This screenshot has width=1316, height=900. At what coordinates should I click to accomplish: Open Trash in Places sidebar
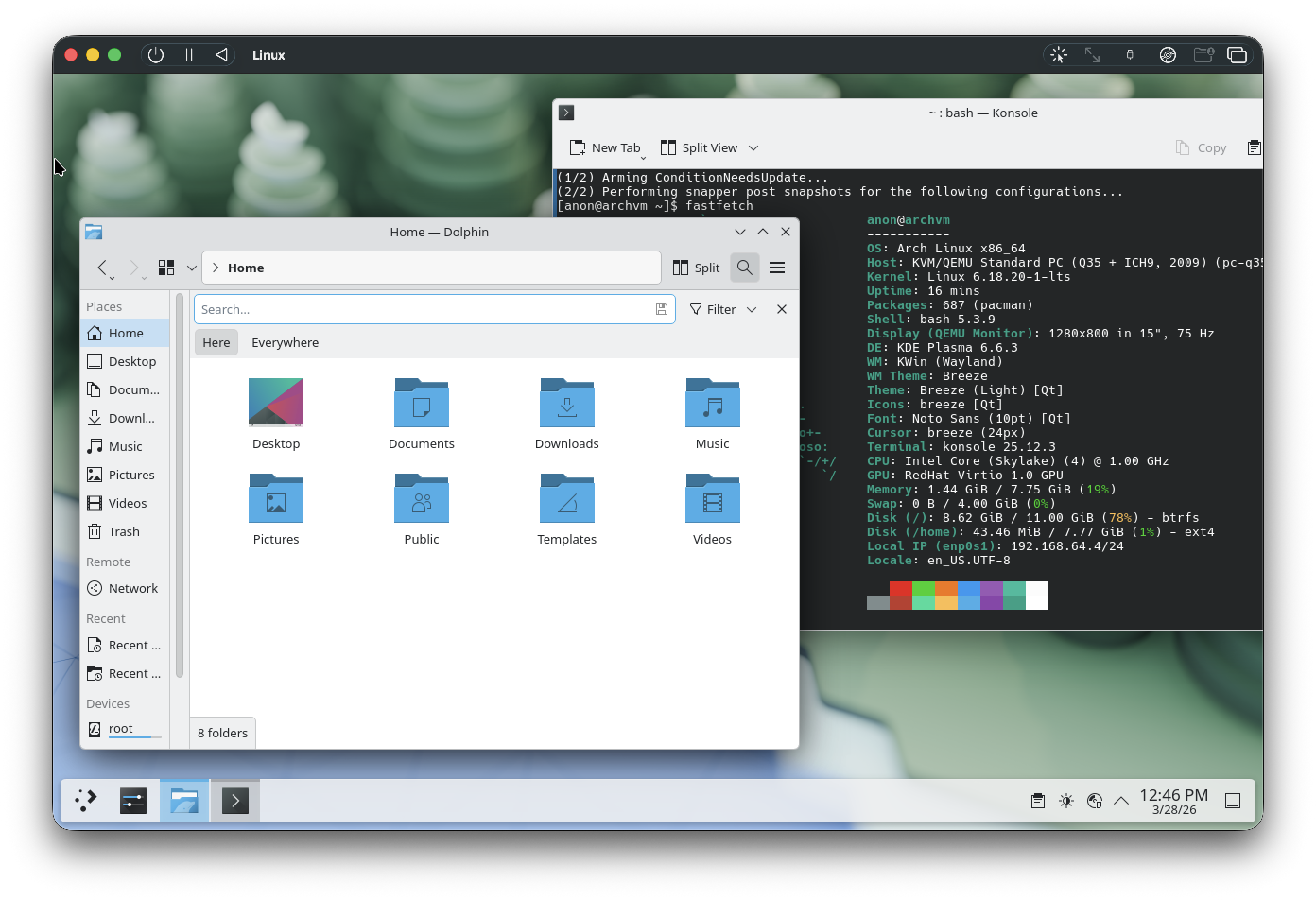coord(123,531)
